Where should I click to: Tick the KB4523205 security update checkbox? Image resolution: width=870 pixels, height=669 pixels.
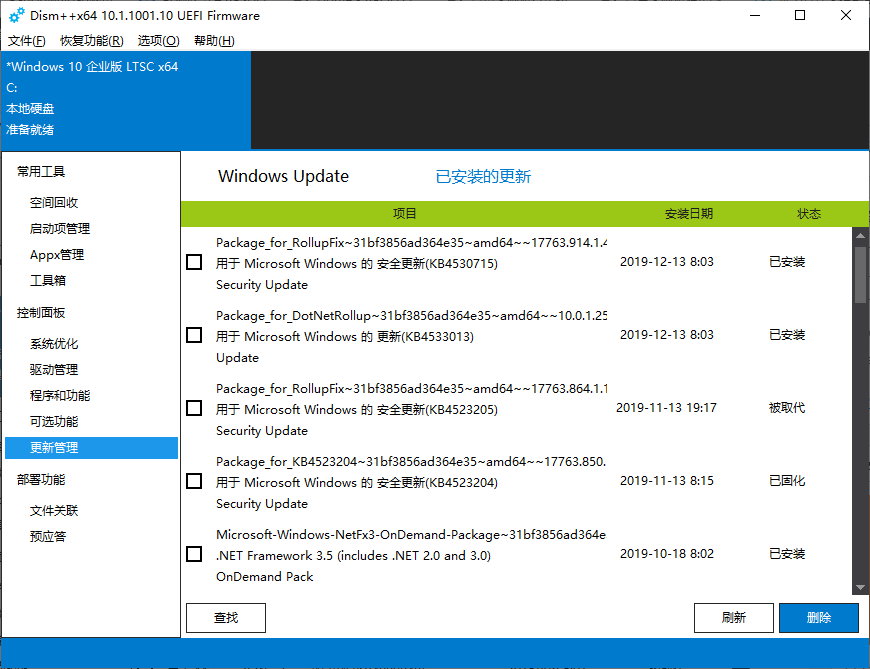click(x=194, y=408)
